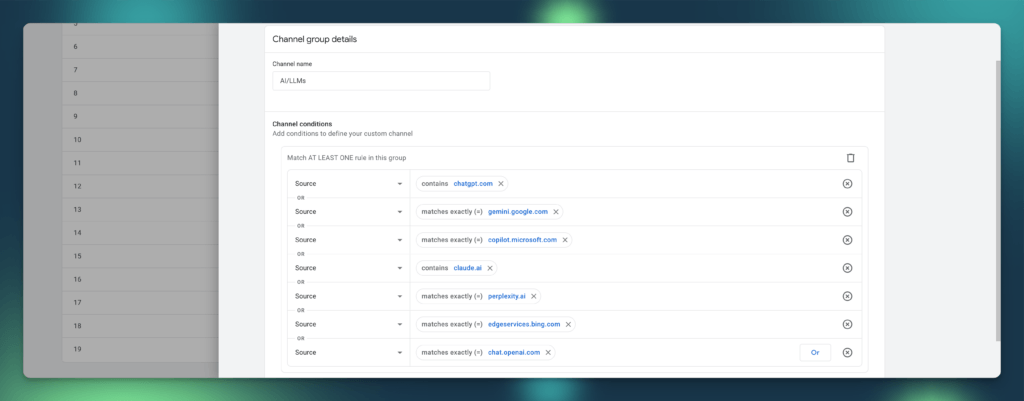
Task: Edit the 'matches exactly perplexity.ai' chip
Action: pyautogui.click(x=478, y=296)
